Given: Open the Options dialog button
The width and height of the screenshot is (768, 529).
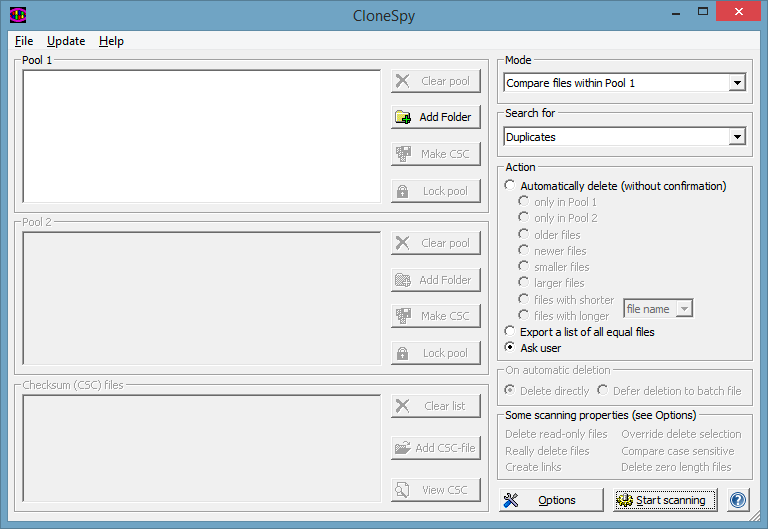Looking at the screenshot, I should click(551, 500).
